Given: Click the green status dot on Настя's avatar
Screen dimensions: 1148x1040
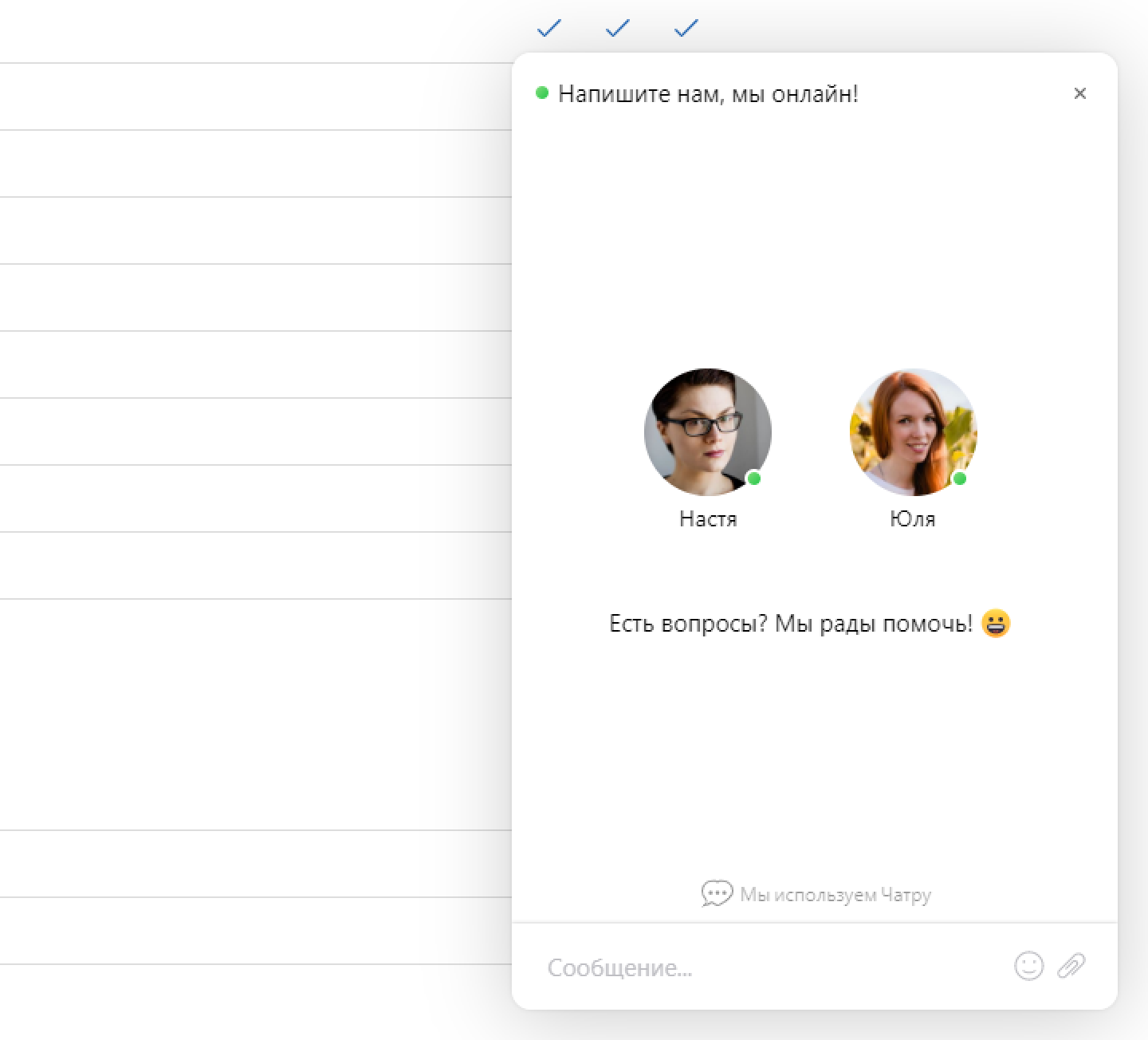Looking at the screenshot, I should (x=753, y=479).
